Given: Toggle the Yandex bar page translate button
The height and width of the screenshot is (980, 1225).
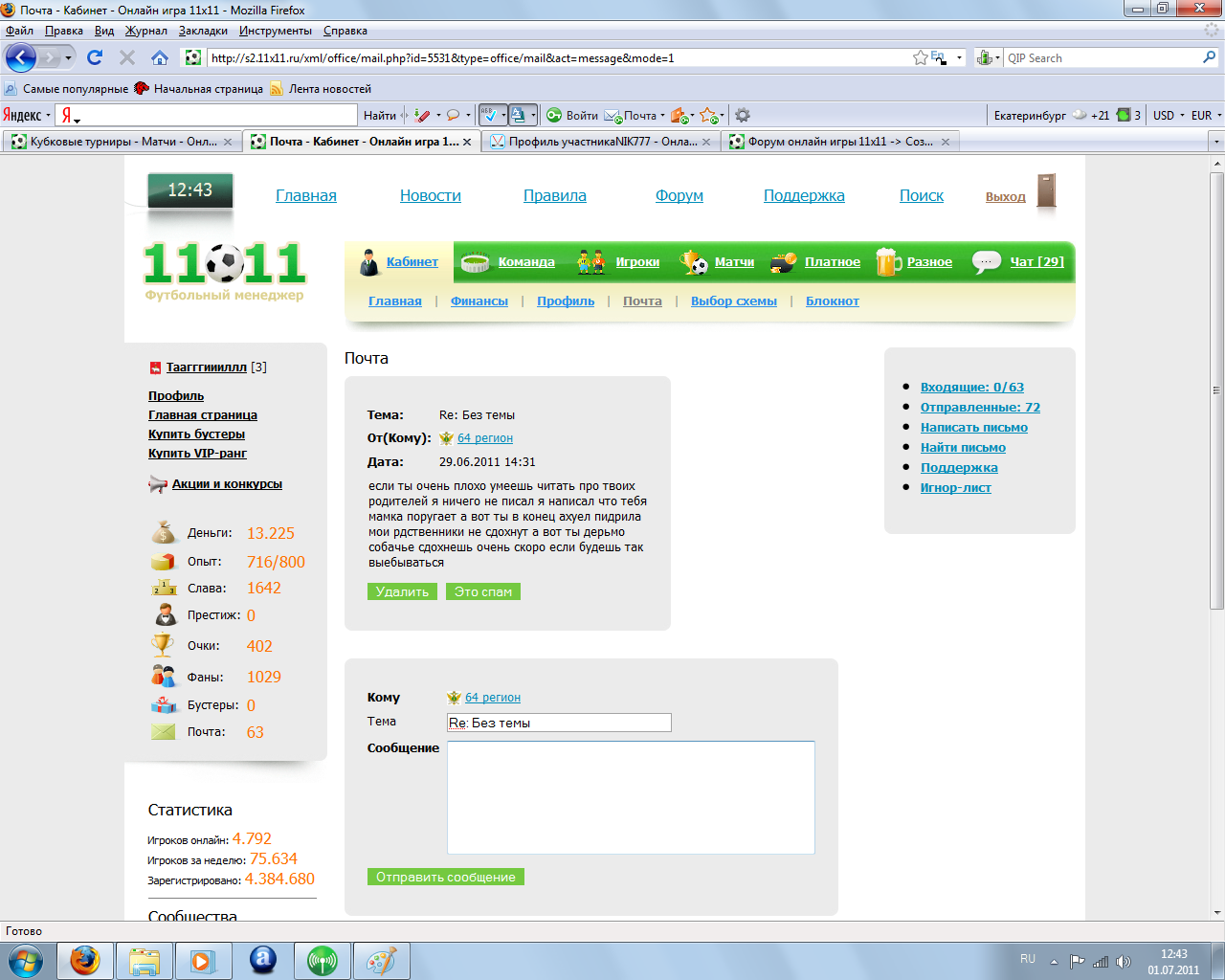Looking at the screenshot, I should click(x=519, y=116).
